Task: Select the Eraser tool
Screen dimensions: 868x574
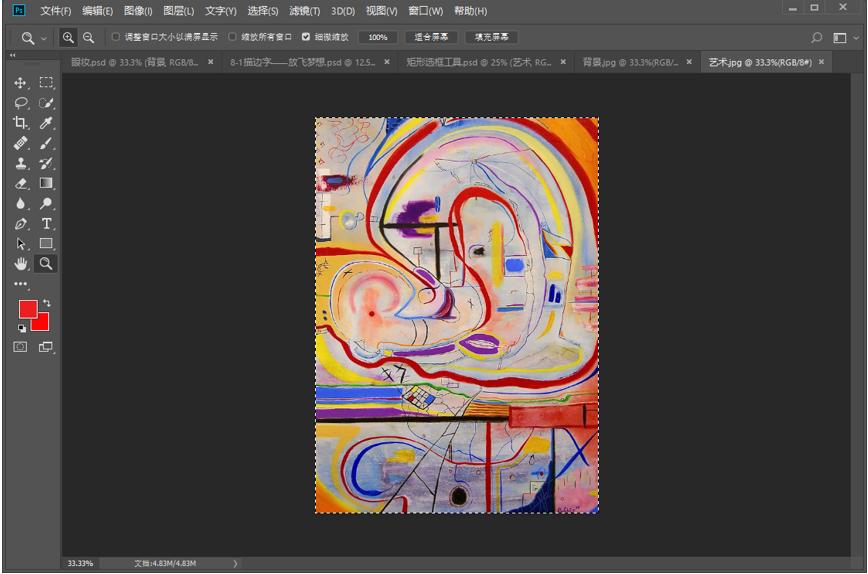Action: 20,183
